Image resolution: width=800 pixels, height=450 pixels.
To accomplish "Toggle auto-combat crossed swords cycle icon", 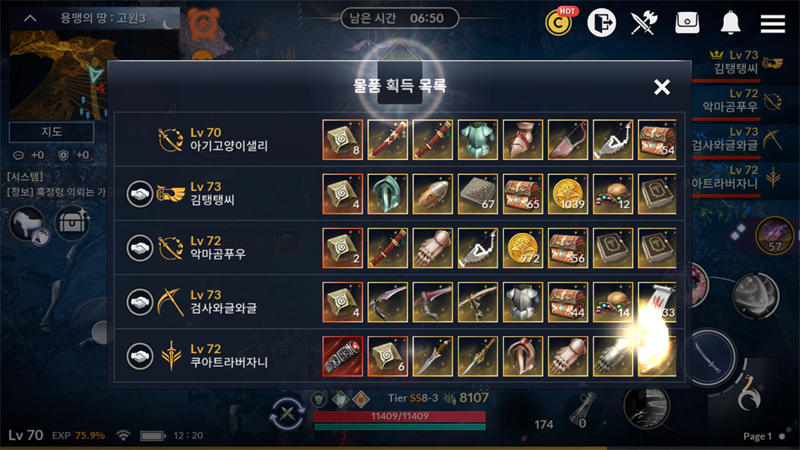I will pyautogui.click(x=287, y=414).
